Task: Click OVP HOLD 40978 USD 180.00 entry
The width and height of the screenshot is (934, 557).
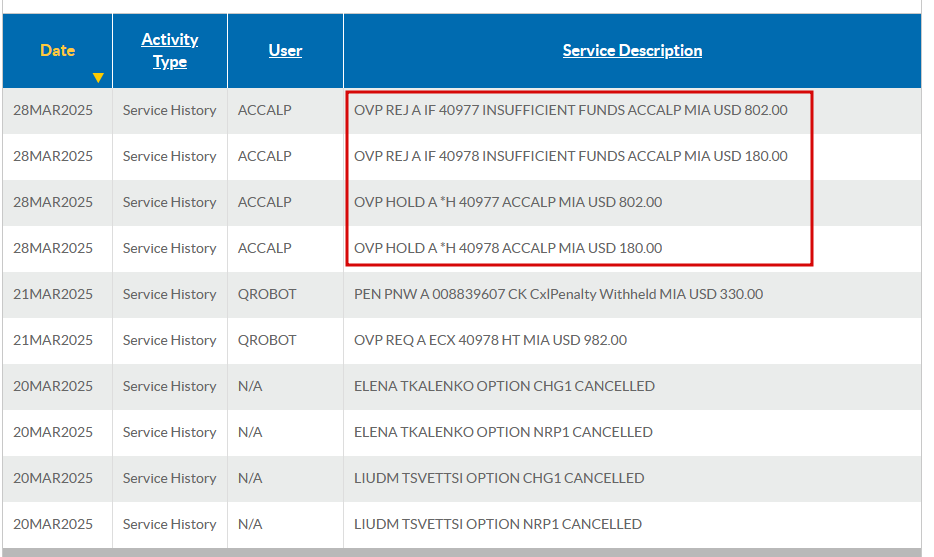Action: coord(508,248)
